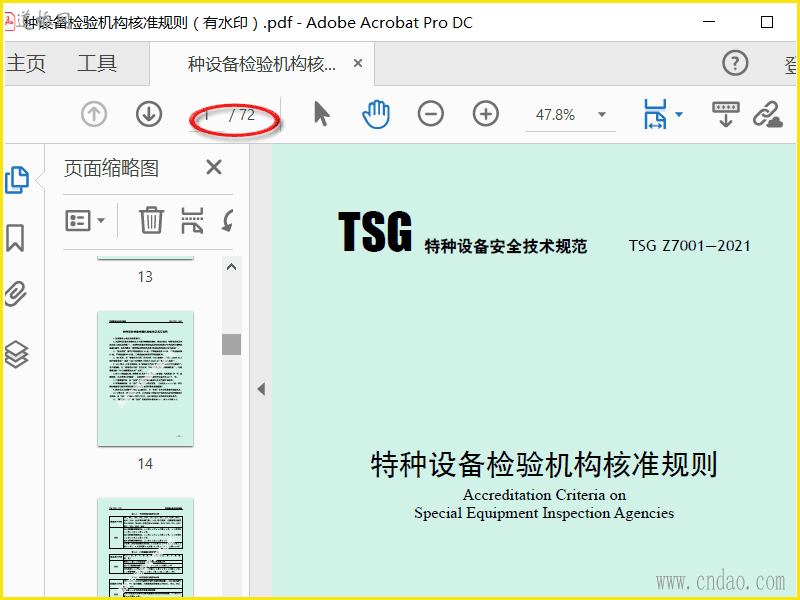This screenshot has height=600, width=800.
Task: Open the attachments paperclip icon
Action: coord(16,294)
